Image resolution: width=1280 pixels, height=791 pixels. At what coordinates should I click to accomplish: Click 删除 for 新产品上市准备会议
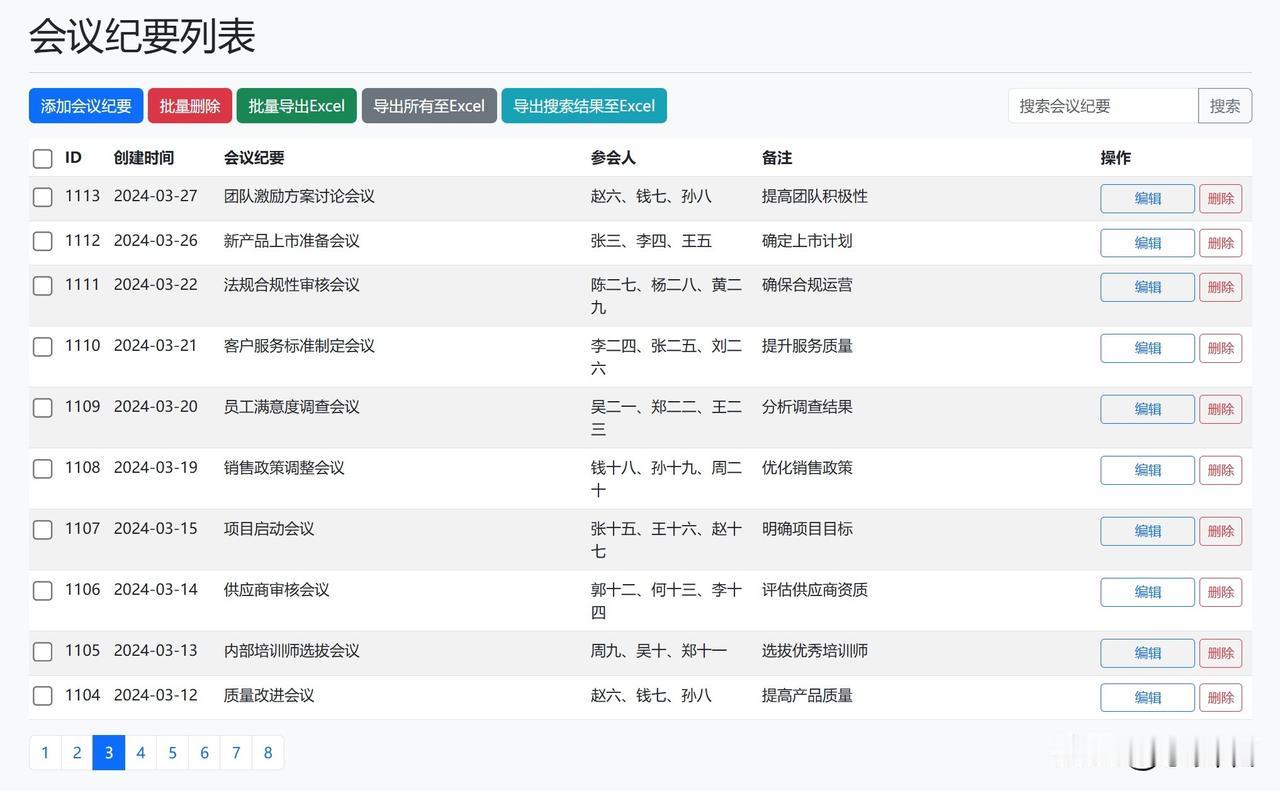(1221, 243)
